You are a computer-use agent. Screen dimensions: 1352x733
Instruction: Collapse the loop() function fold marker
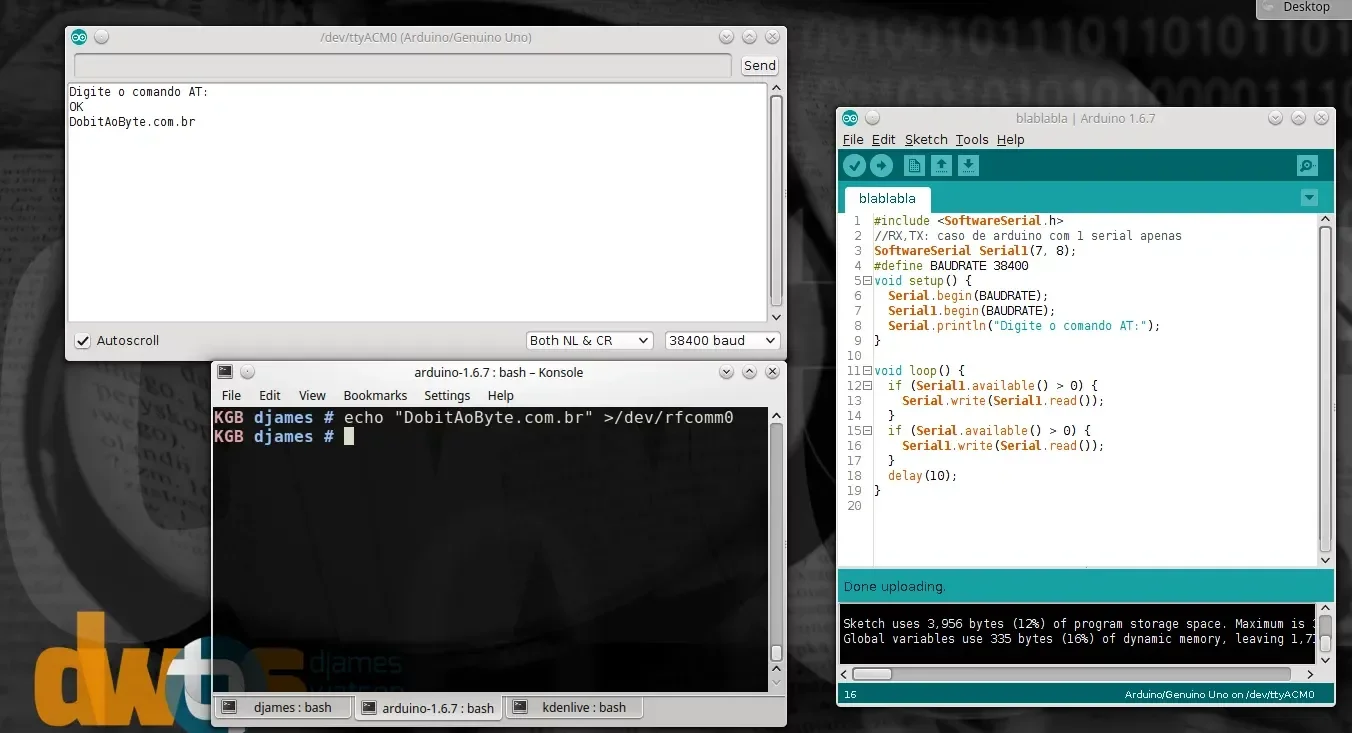(866, 371)
